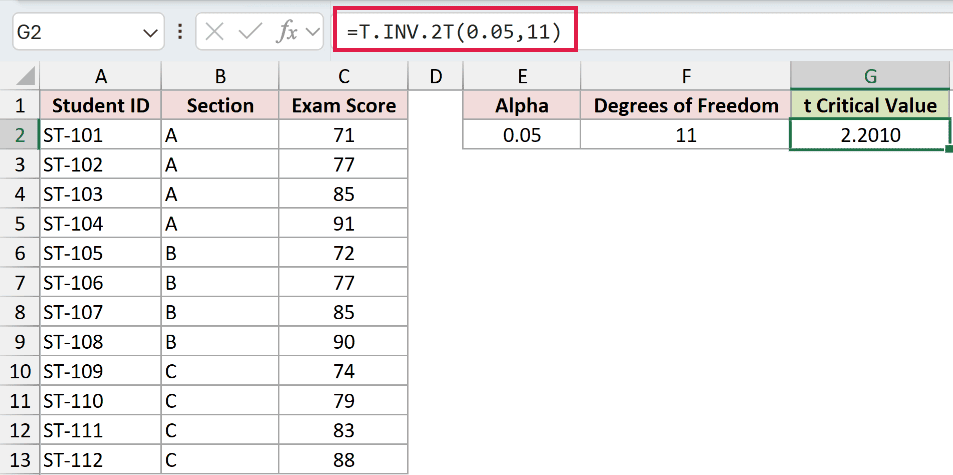This screenshot has width=953, height=475.
Task: Click cell ST-101
Action: click(100, 135)
